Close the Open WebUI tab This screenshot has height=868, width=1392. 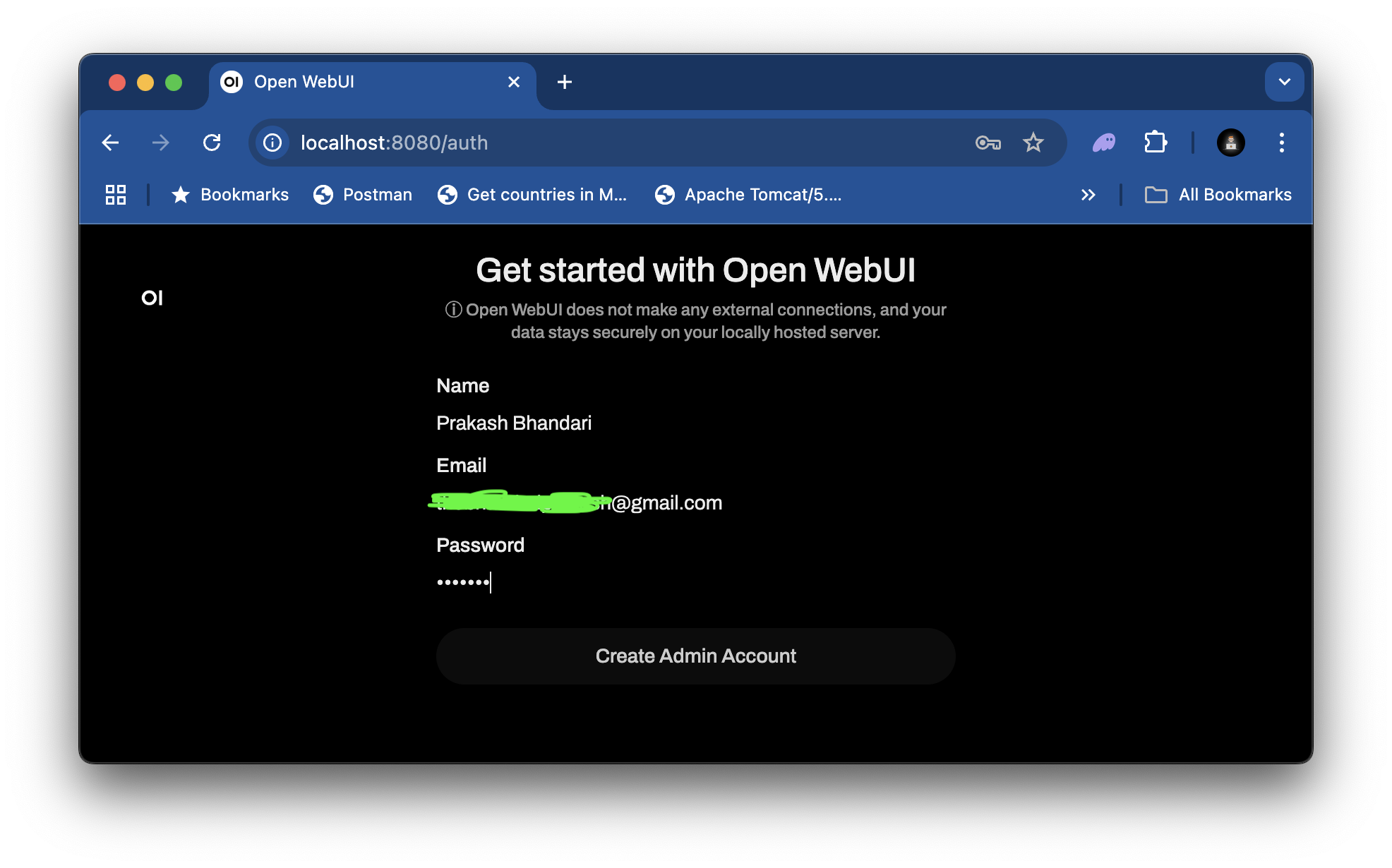tap(514, 82)
